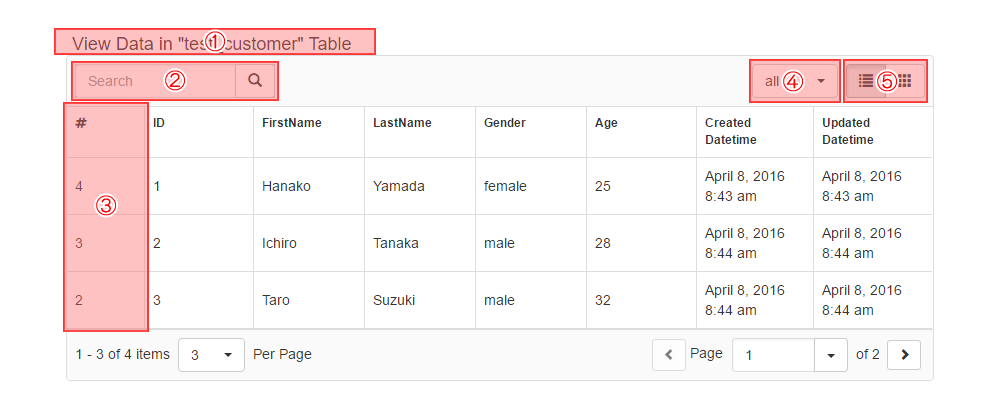Viewport: 1000px width, 410px height.
Task: Go to the previous page arrow
Action: pos(668,355)
